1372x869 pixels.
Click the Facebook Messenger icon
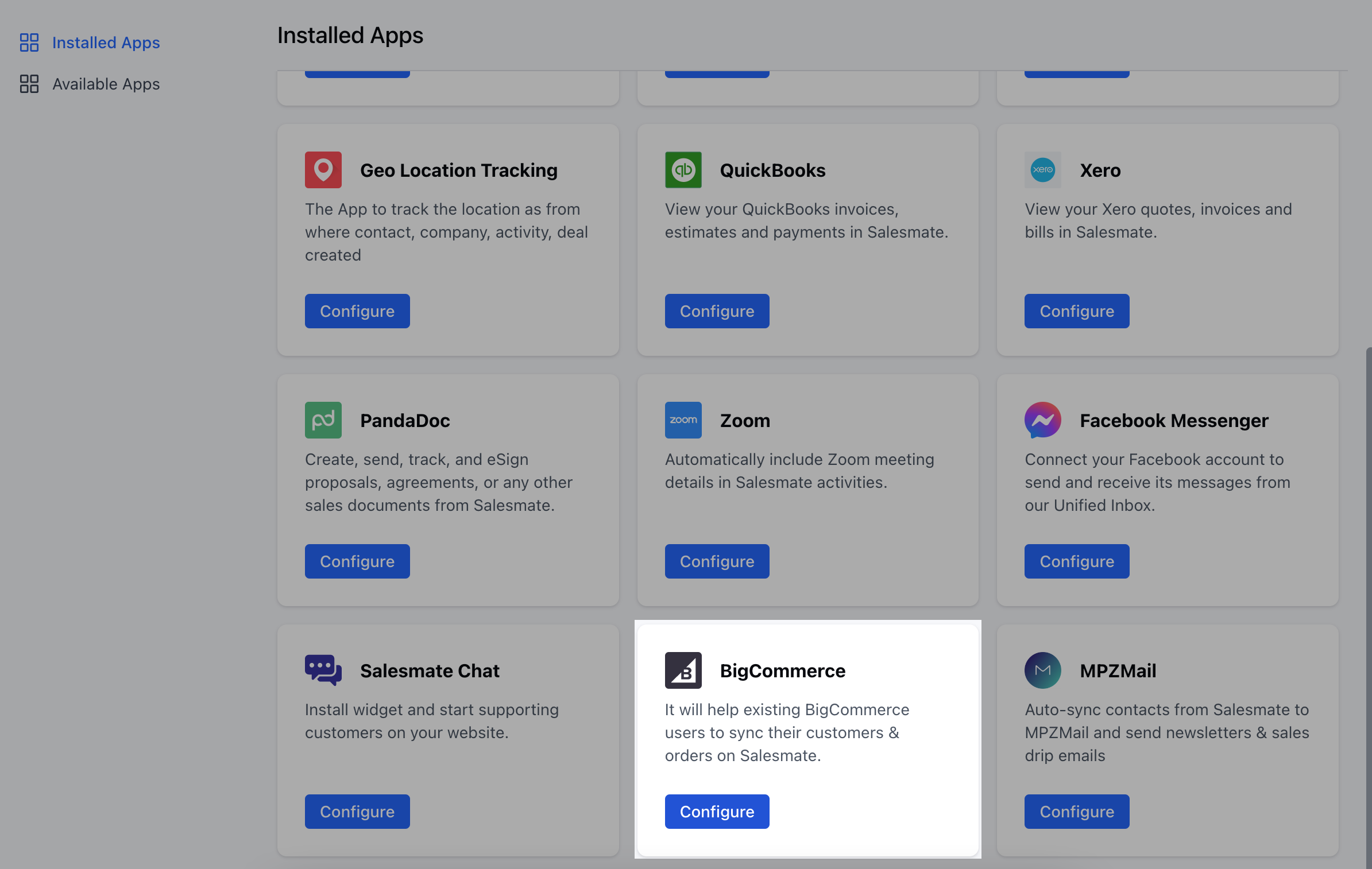1042,420
